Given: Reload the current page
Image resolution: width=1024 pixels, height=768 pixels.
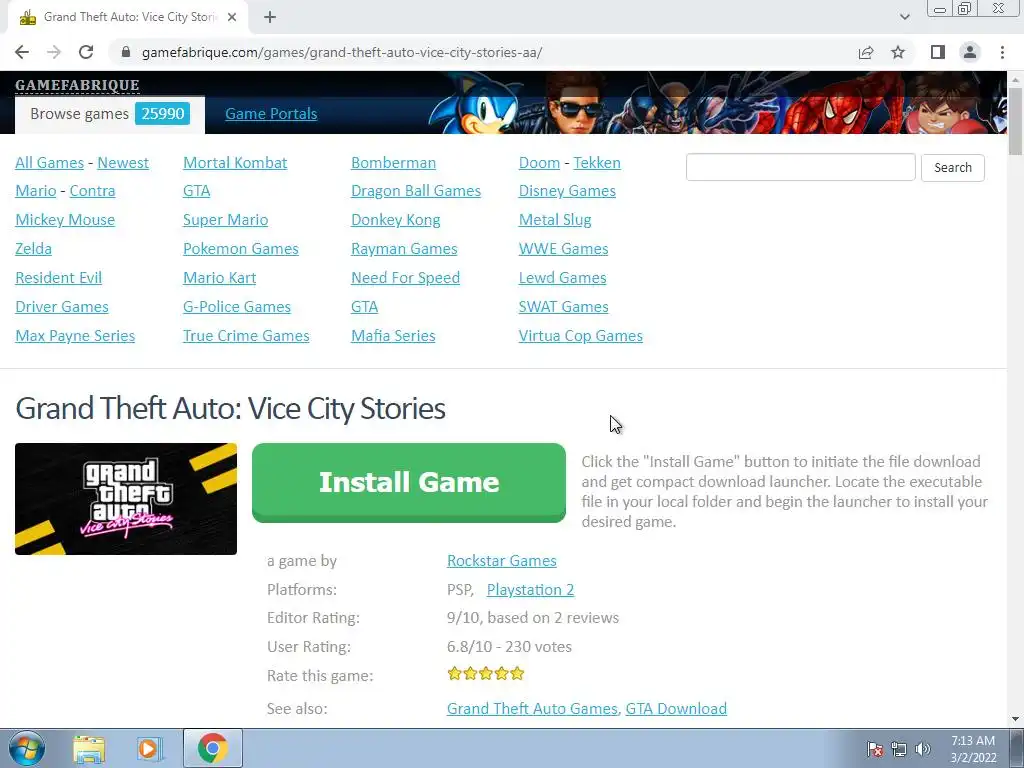Looking at the screenshot, I should click(x=86, y=52).
